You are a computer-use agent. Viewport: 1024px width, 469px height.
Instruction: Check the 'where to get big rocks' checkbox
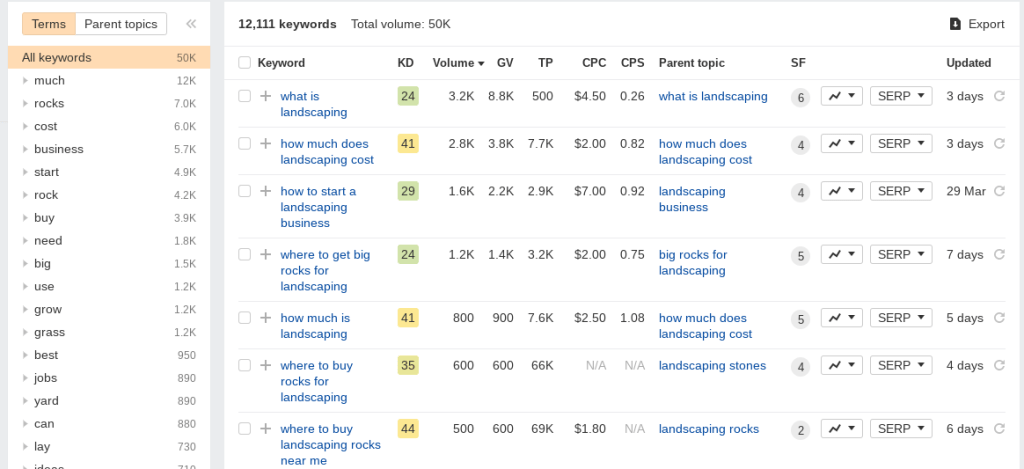click(244, 255)
